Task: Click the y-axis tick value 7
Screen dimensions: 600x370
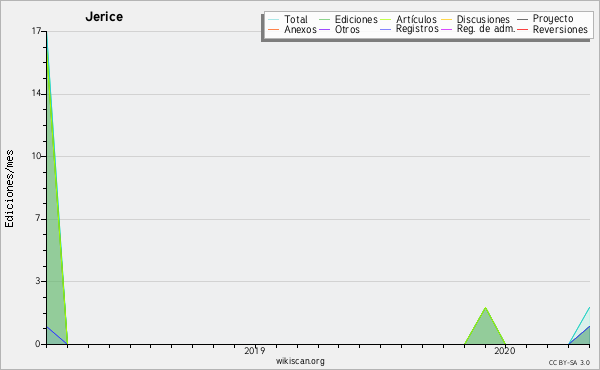Action: point(38,218)
